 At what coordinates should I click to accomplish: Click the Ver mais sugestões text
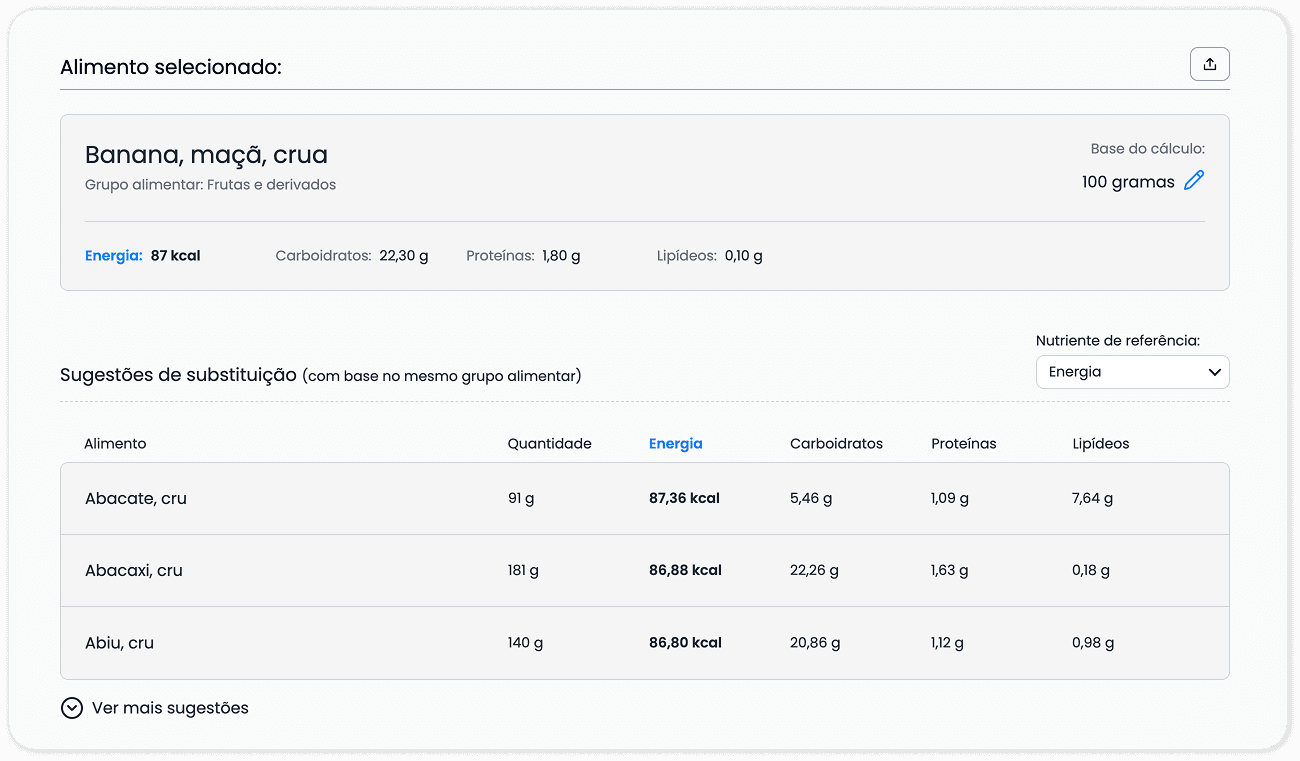tap(167, 707)
